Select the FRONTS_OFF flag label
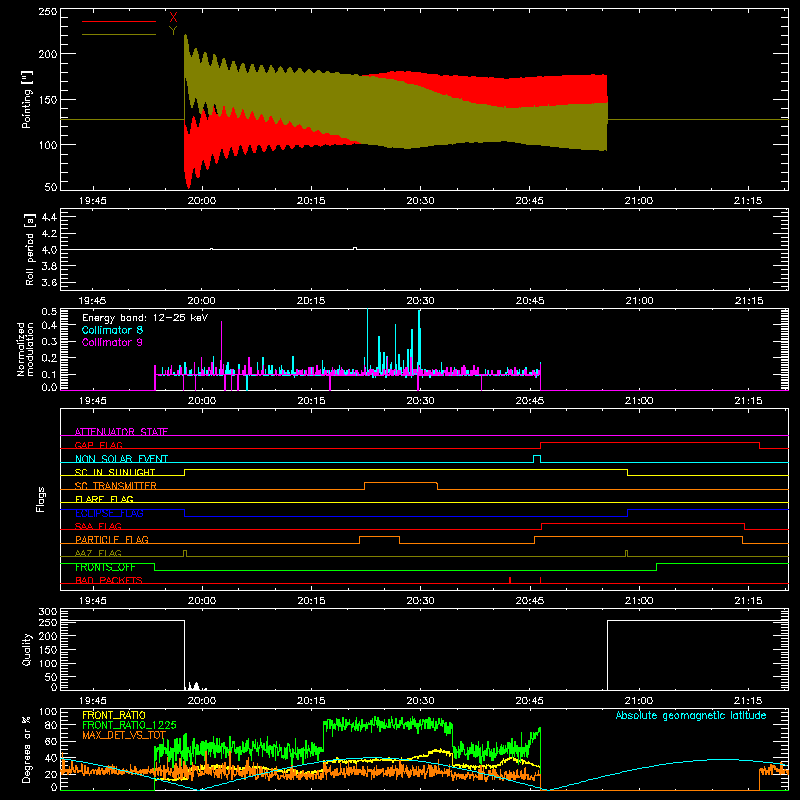The width and height of the screenshot is (800, 800). 105,567
